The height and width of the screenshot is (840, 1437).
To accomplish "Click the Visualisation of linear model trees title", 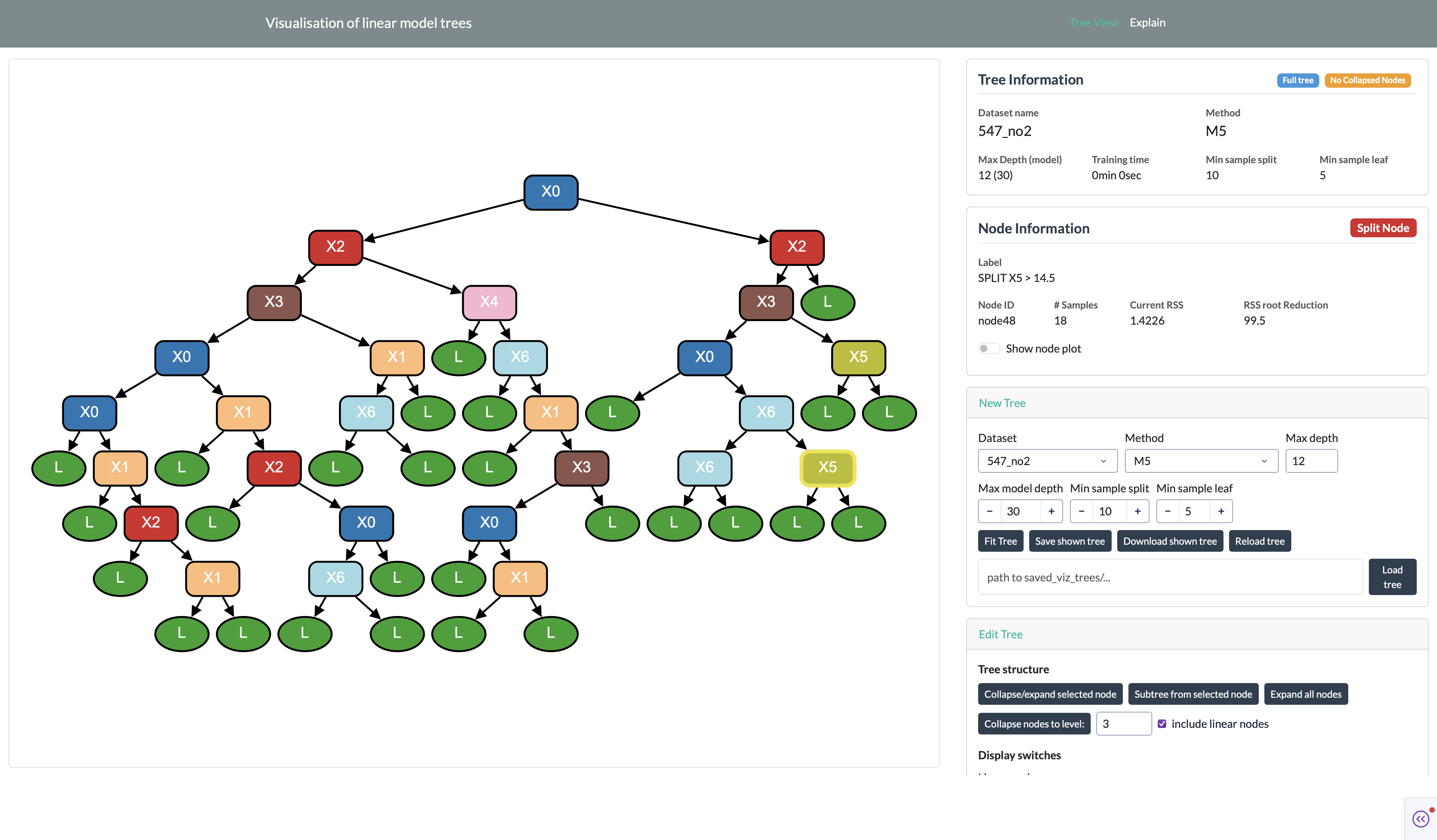I will [368, 23].
